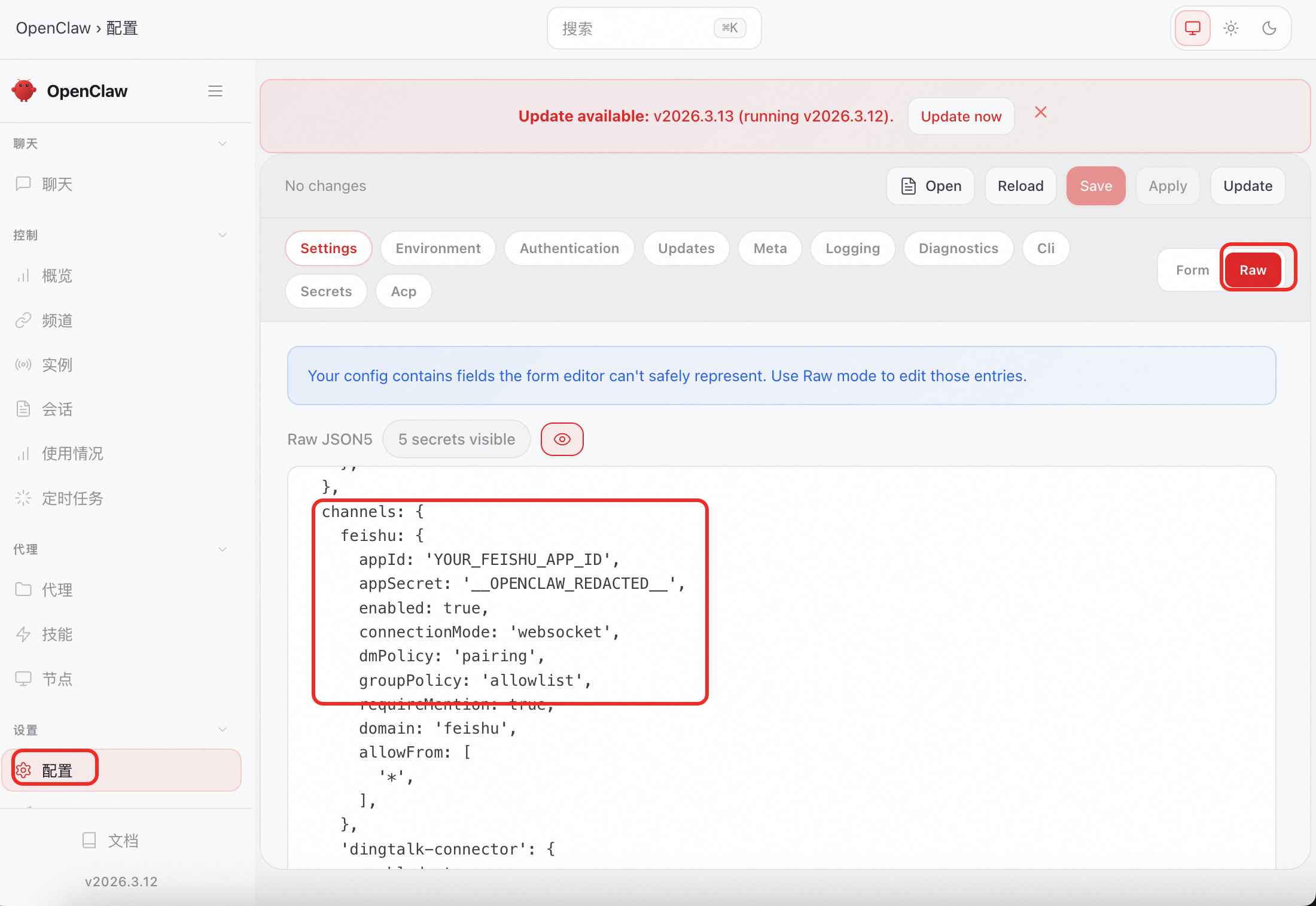Open the Acp config tab
Viewport: 1316px width, 906px height.
403,291
